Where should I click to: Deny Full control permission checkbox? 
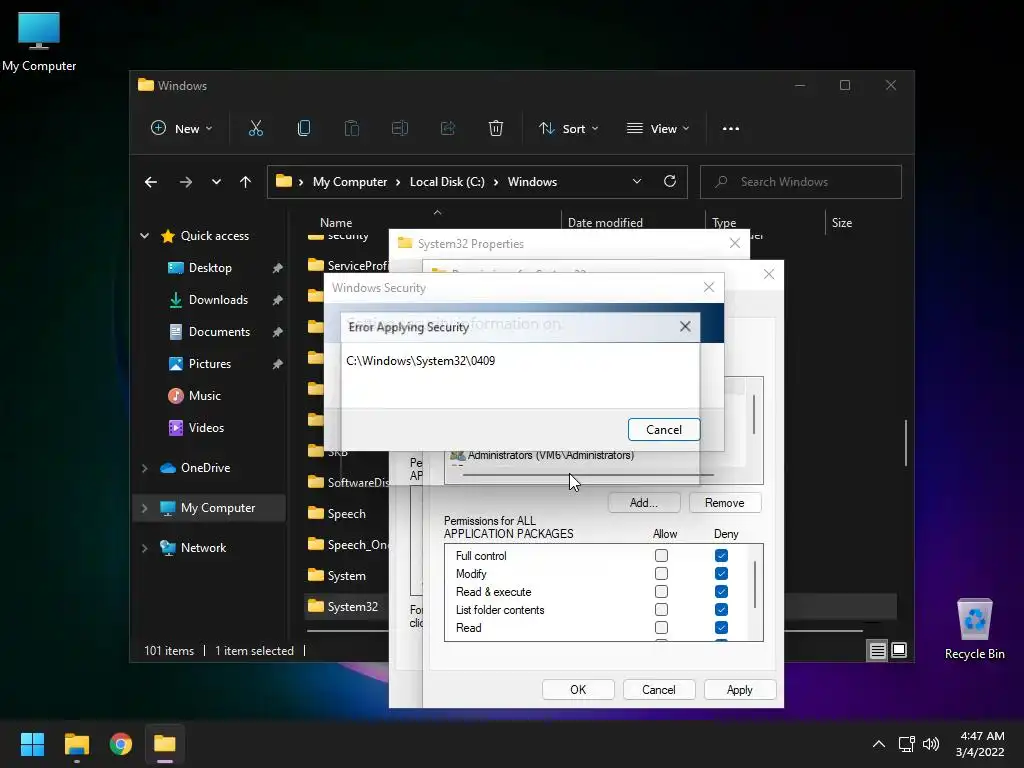pos(721,555)
